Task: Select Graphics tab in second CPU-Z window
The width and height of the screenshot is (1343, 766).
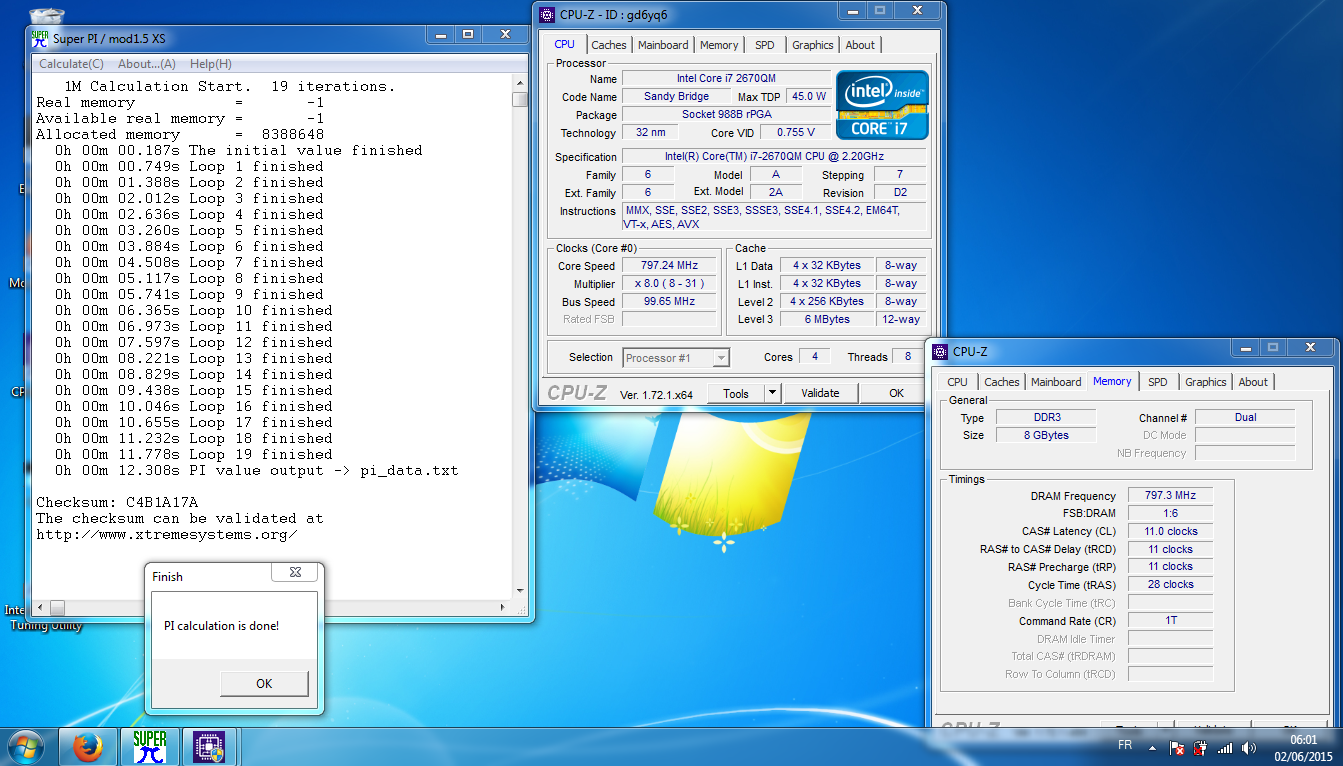Action: (x=1206, y=382)
